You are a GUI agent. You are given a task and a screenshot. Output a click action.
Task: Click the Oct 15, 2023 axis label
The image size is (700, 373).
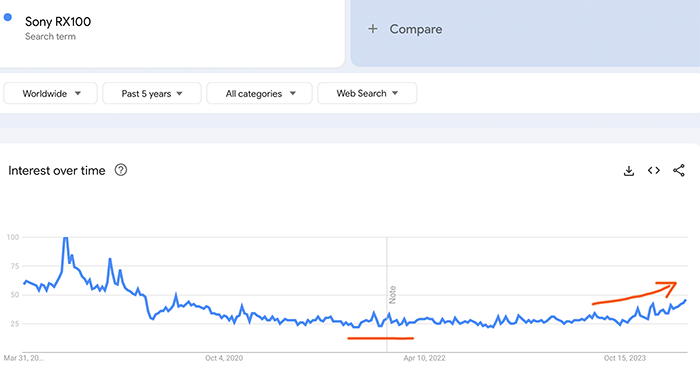625,358
